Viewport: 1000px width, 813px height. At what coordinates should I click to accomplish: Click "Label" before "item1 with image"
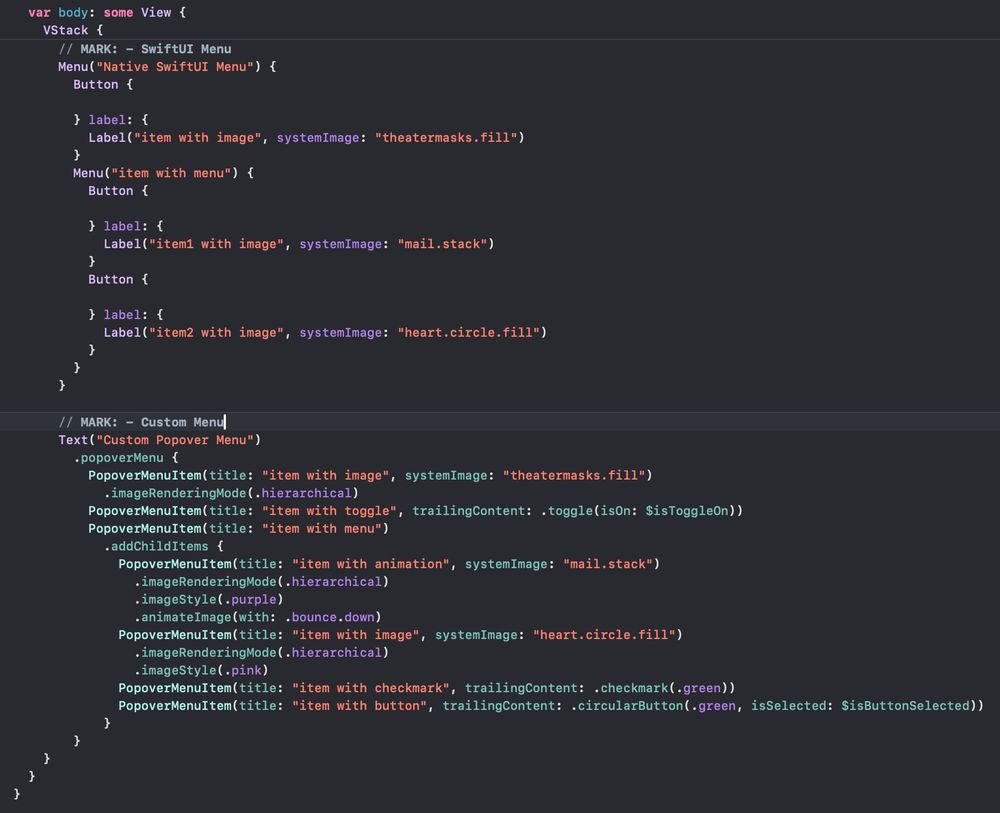pyautogui.click(x=122, y=244)
